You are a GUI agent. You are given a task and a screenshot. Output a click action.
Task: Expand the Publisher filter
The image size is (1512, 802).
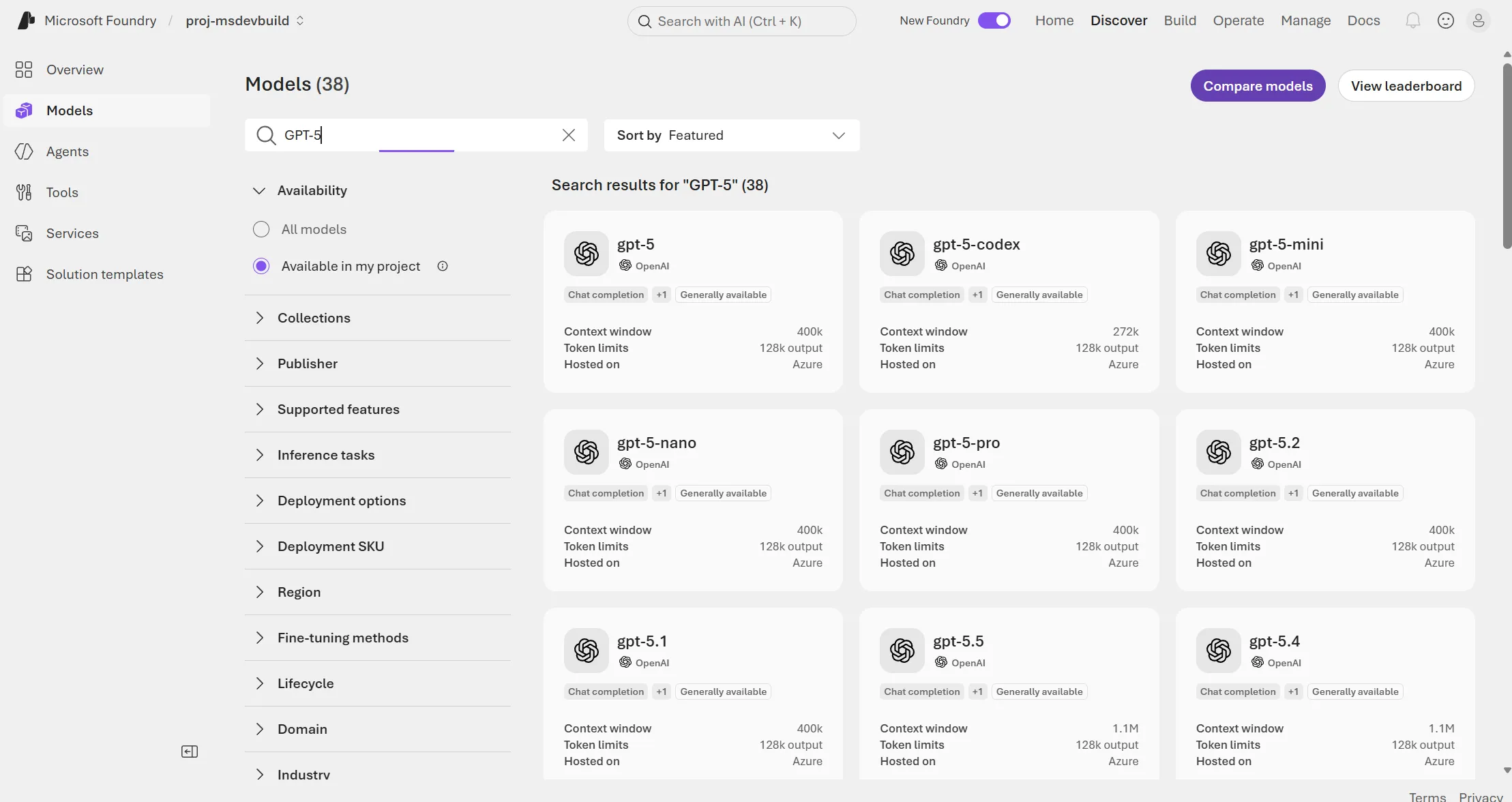(x=377, y=363)
